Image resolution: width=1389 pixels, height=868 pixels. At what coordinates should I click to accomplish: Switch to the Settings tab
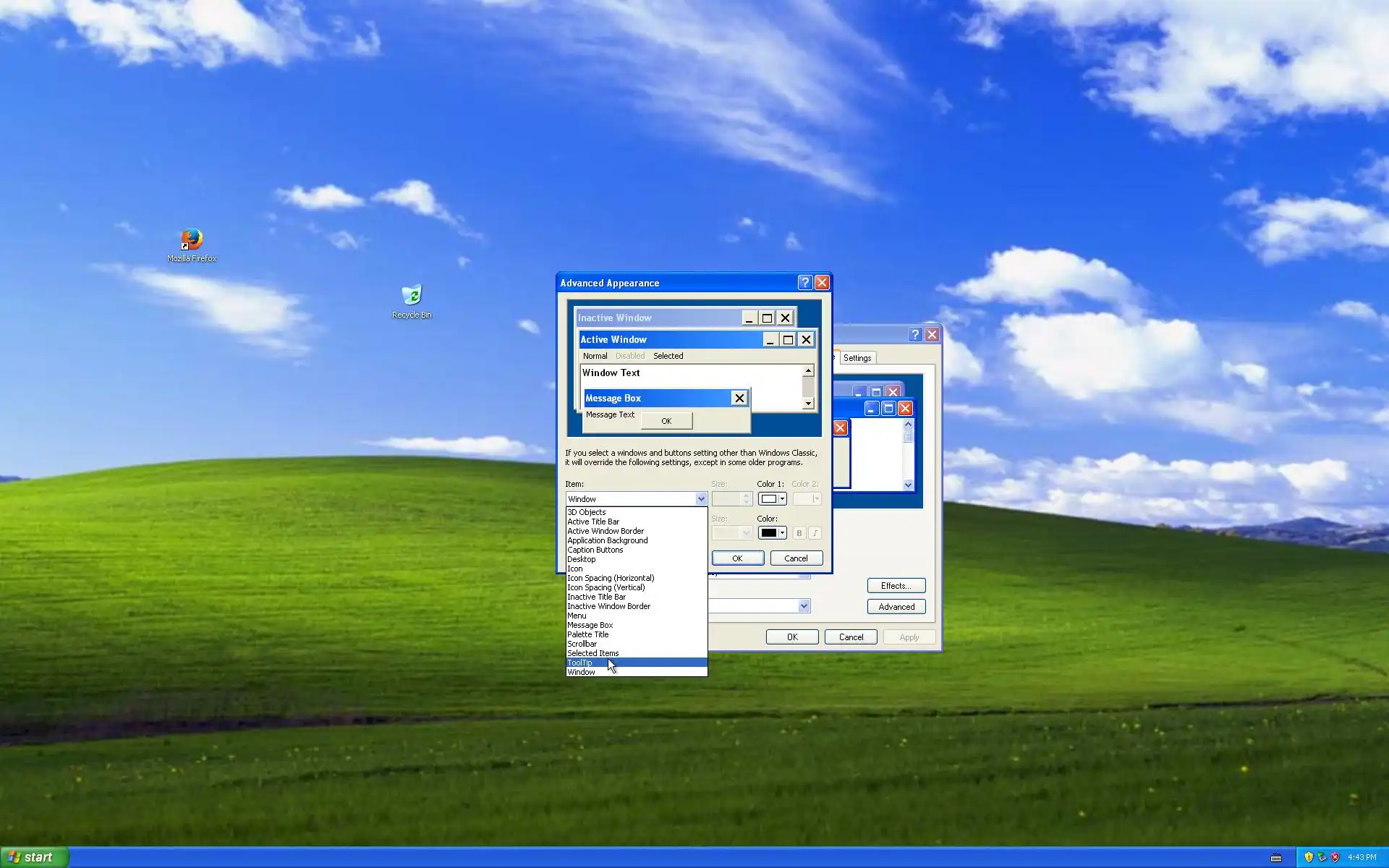coord(857,358)
